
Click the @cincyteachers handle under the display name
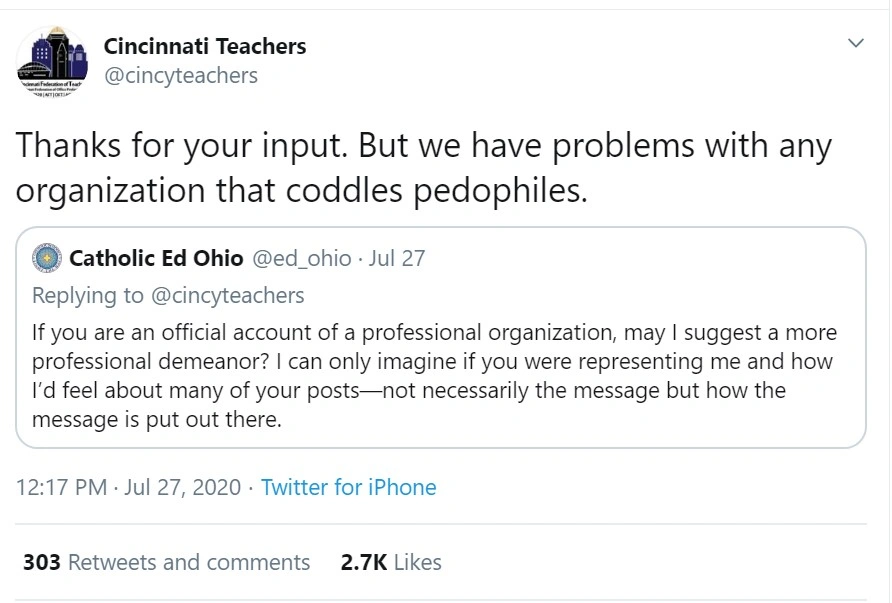(x=181, y=75)
